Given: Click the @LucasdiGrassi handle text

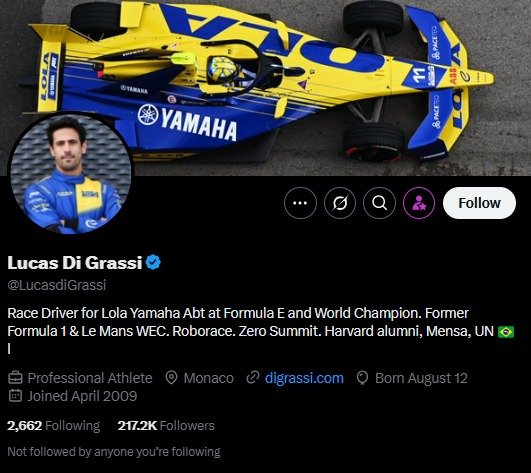Looking at the screenshot, I should click(x=57, y=285).
